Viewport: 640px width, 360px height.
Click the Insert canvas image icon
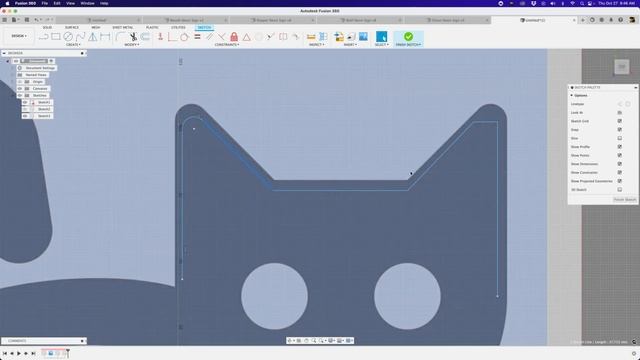click(363, 37)
